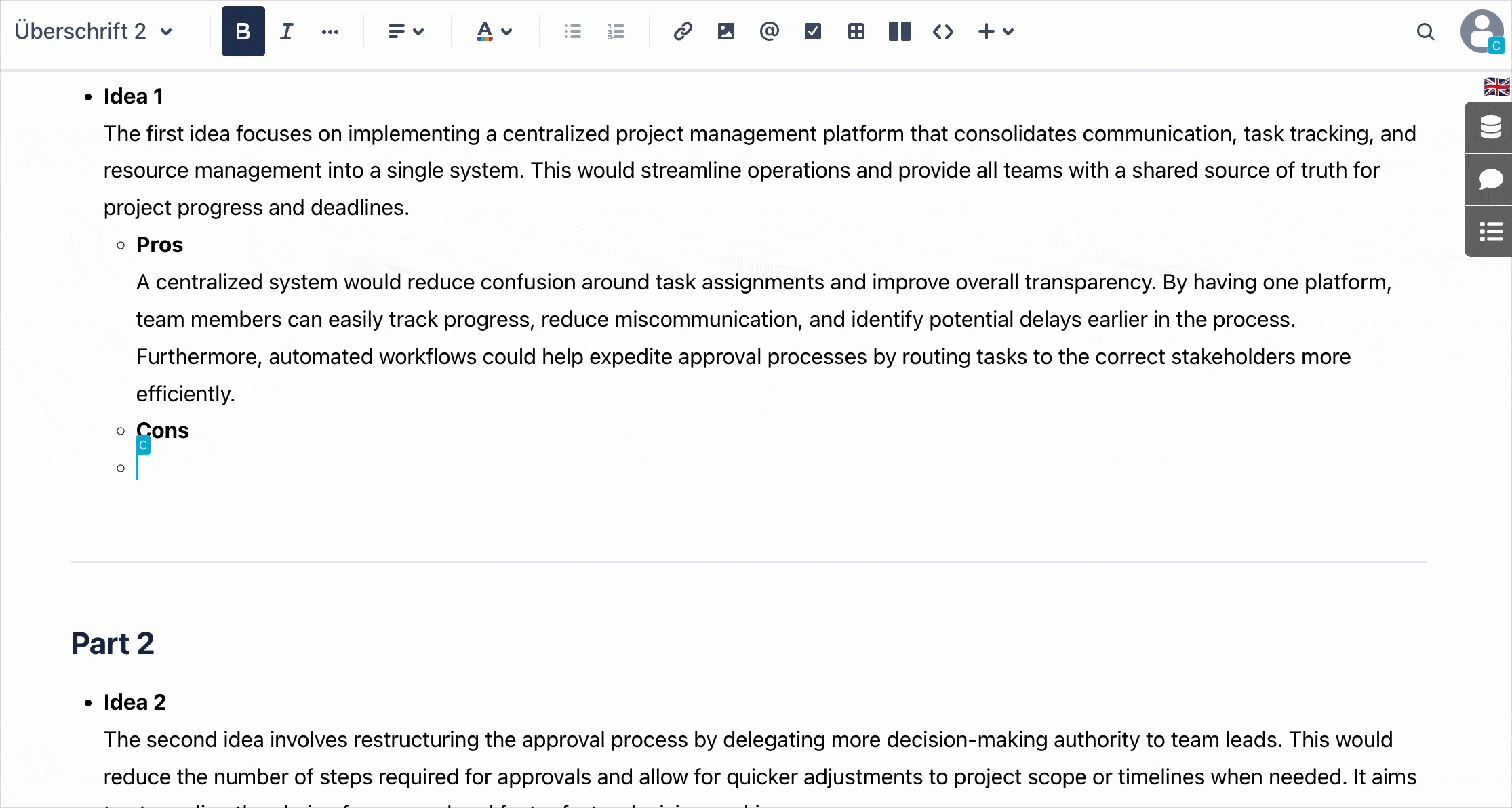The image size is (1512, 808).
Task: Expand the text alignment dropdown
Action: click(405, 31)
